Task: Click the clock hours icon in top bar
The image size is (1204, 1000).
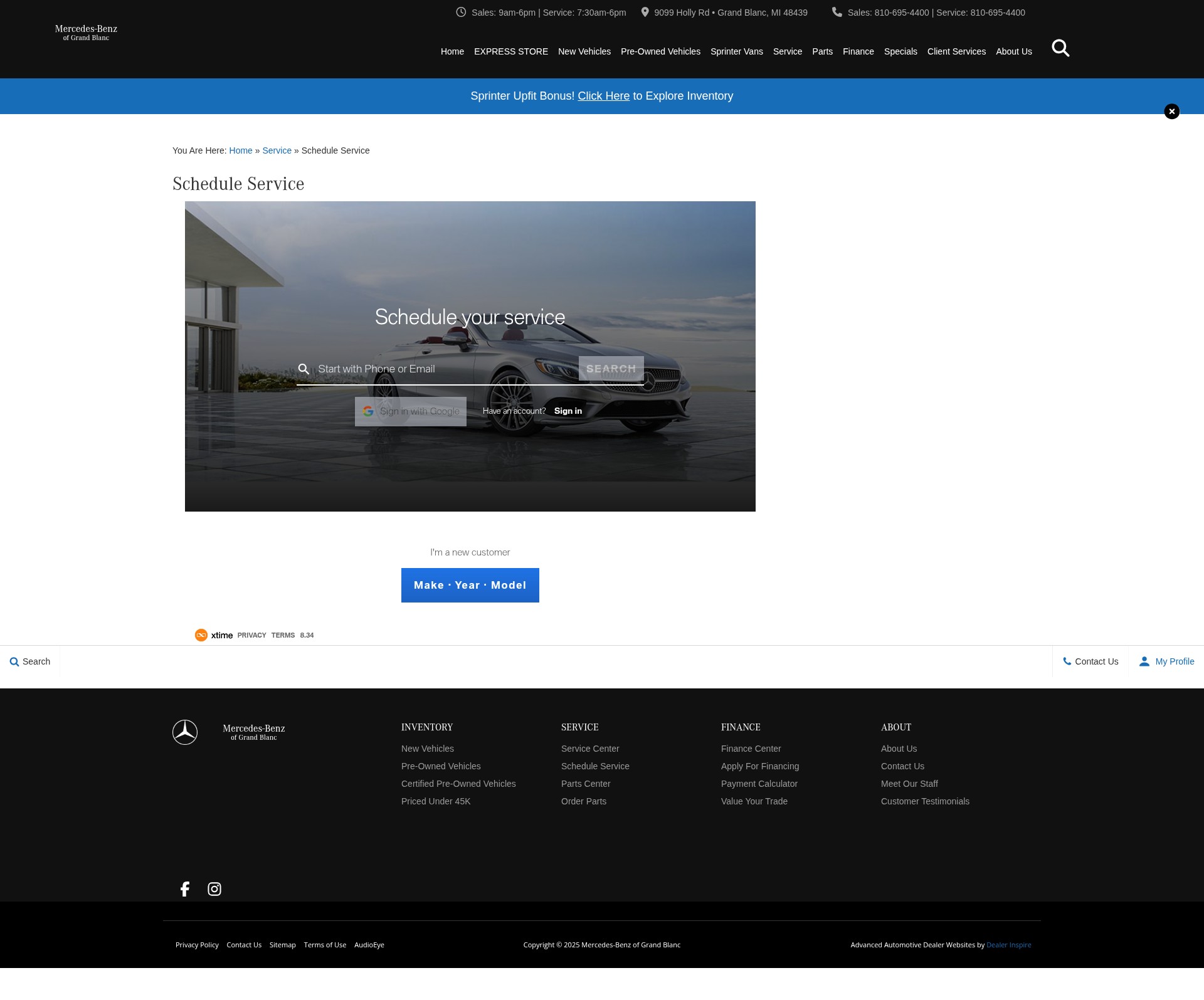Action: [x=461, y=12]
